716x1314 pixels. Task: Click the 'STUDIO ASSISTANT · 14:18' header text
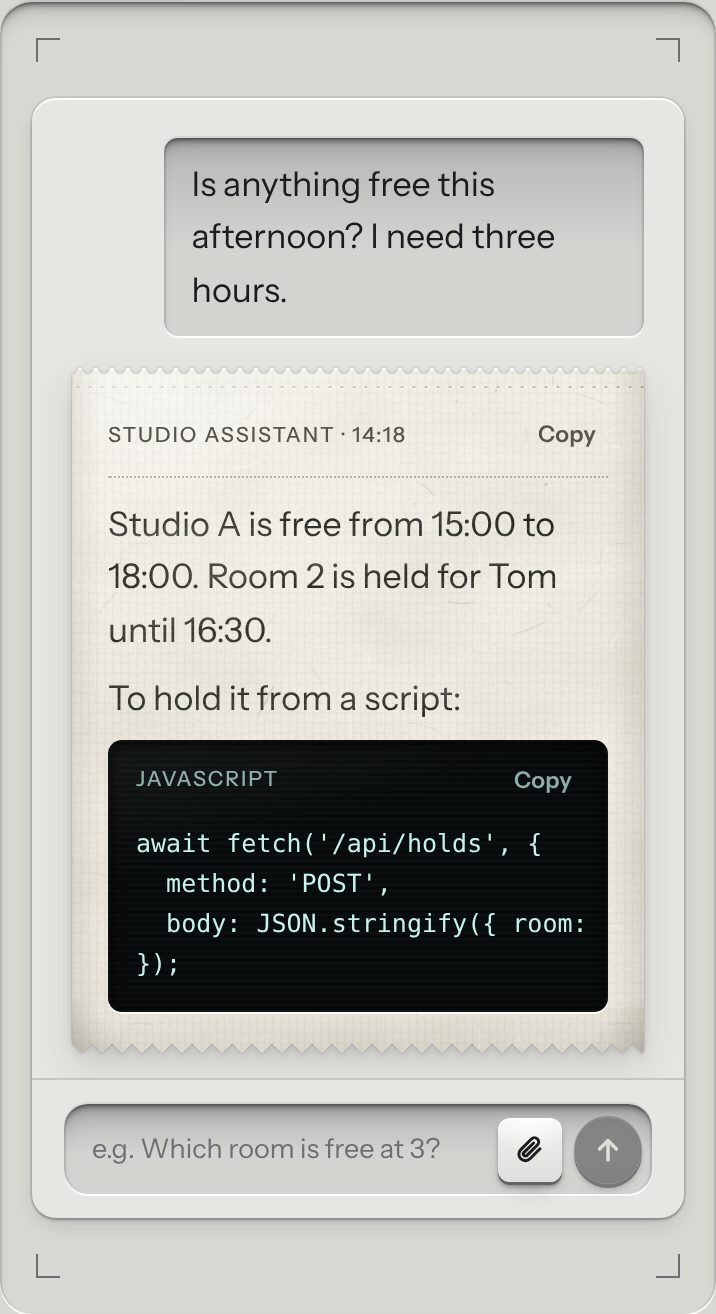click(x=257, y=435)
